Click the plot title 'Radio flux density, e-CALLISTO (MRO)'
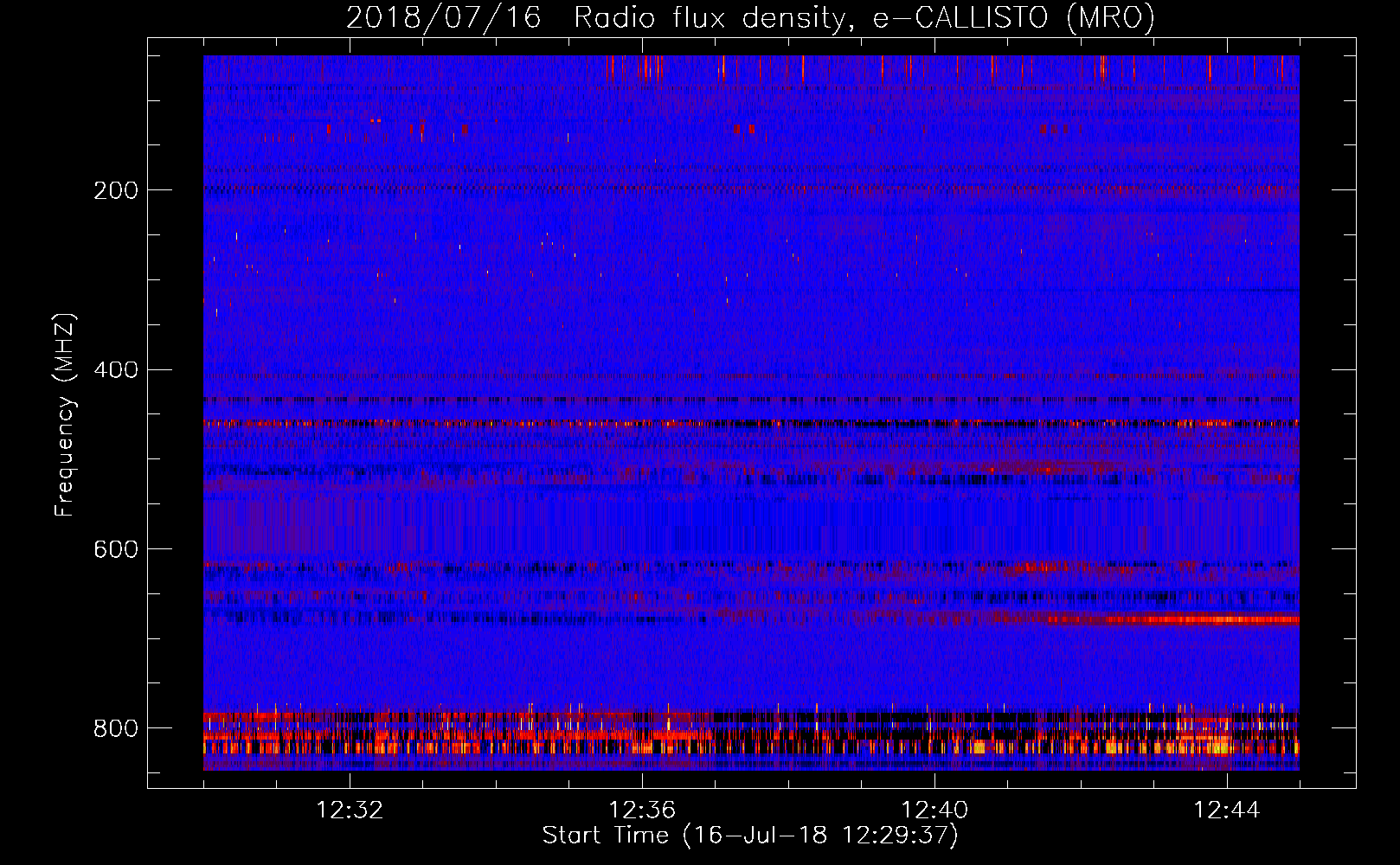This screenshot has height=865, width=1400. pos(864,17)
